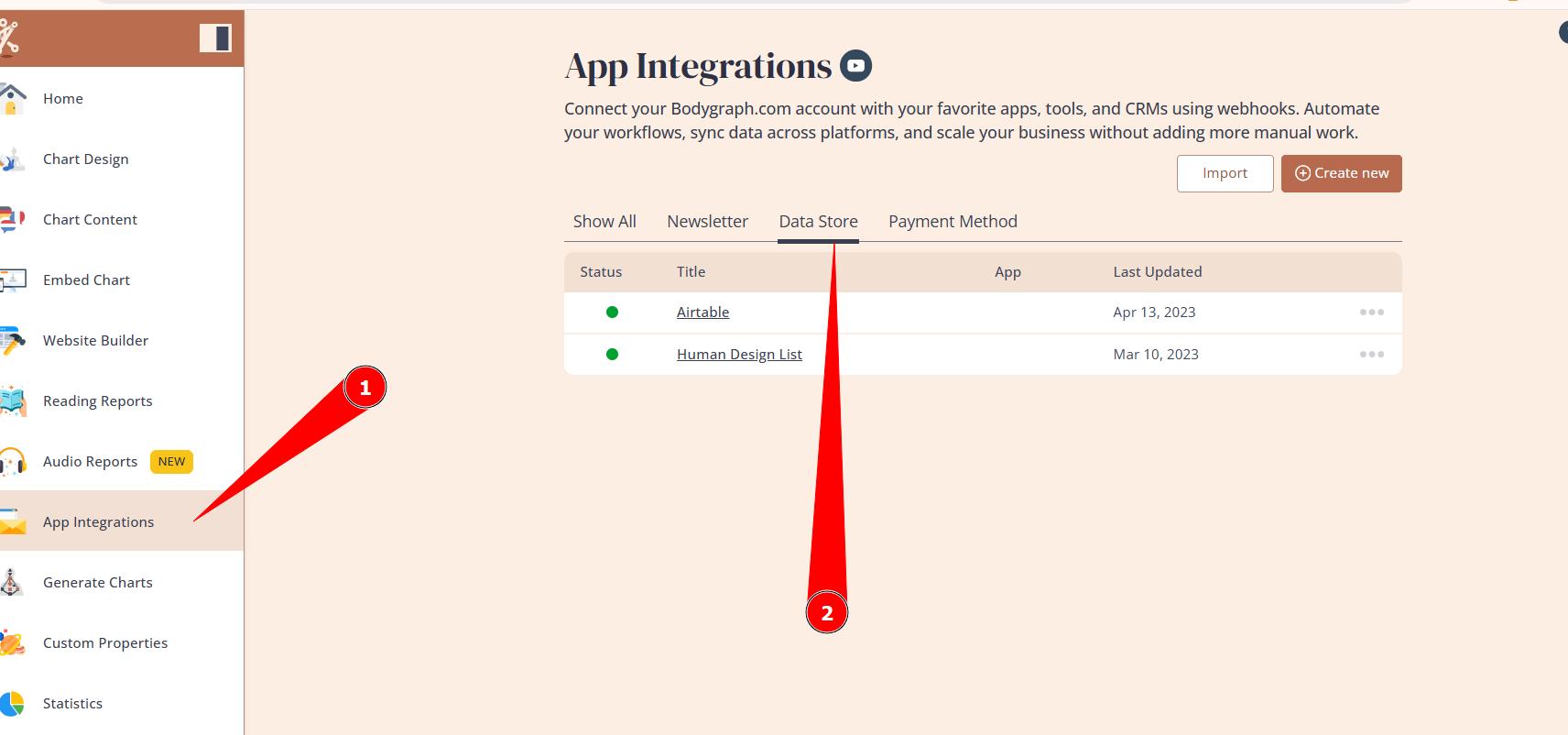This screenshot has width=1568, height=735.
Task: Play the video tutorial icon beside title
Action: tap(855, 66)
